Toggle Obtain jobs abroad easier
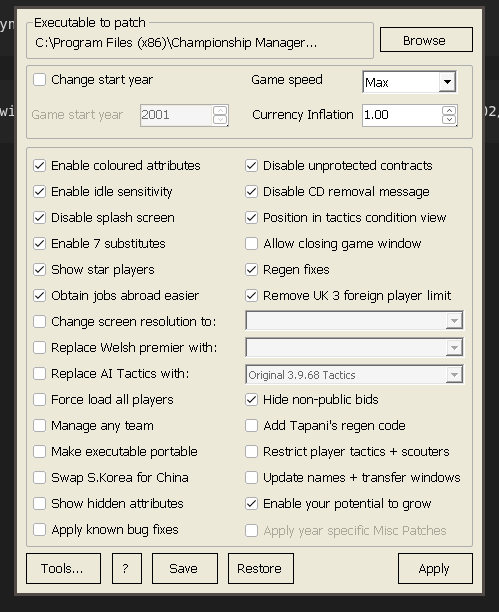Screen dimensions: 499x612 coord(39,295)
